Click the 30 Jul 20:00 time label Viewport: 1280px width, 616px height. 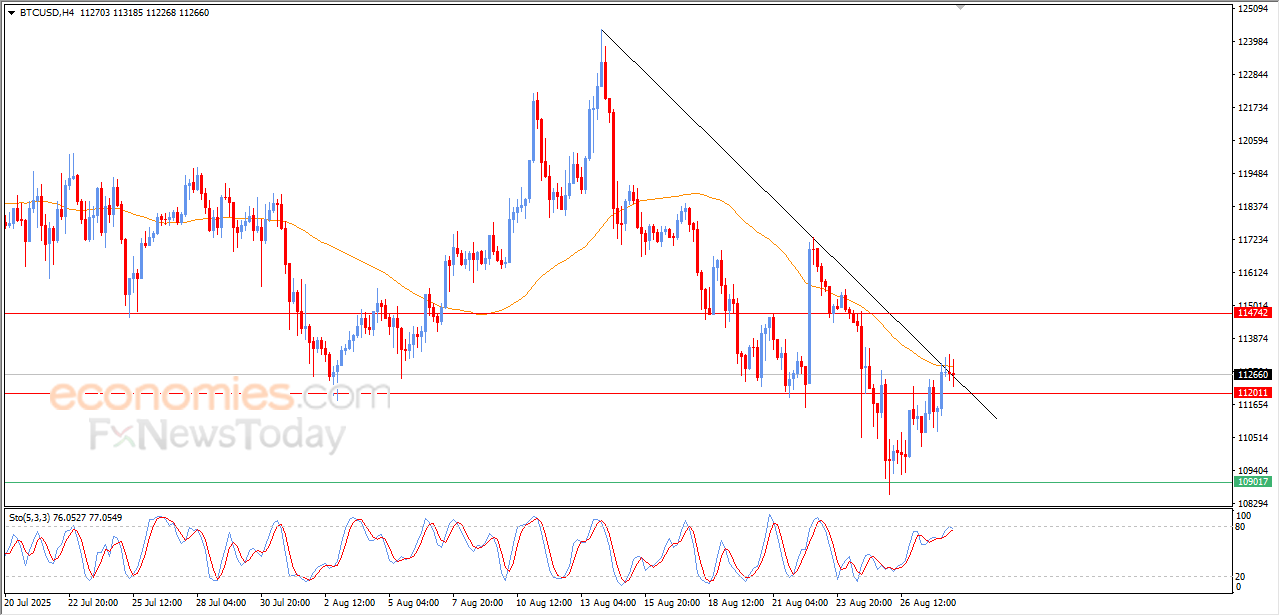tap(284, 603)
